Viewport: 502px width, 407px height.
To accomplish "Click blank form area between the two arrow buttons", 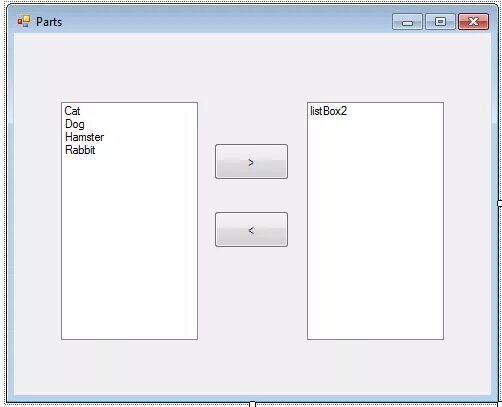I will point(251,196).
